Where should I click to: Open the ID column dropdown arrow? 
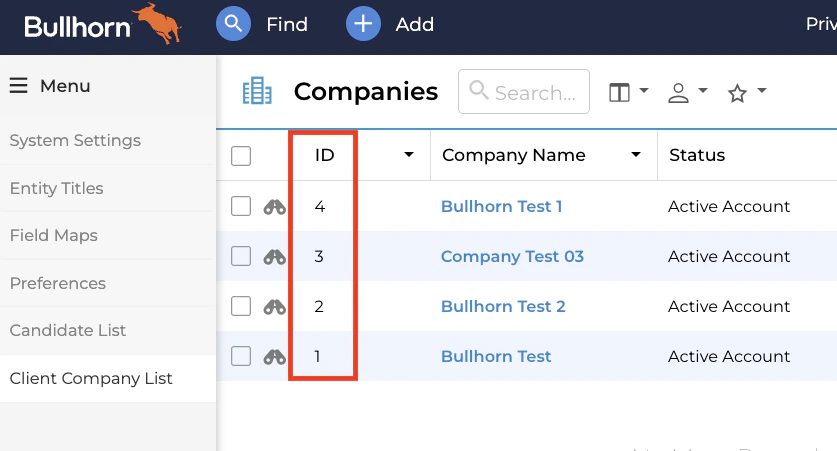(x=409, y=155)
